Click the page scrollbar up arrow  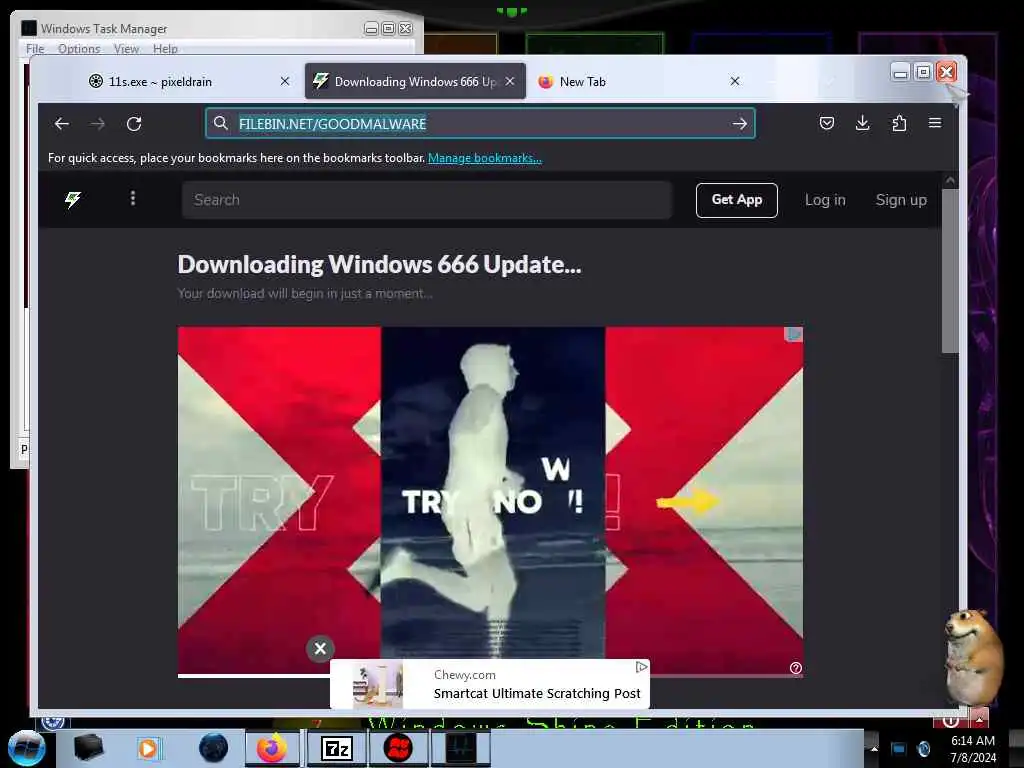point(950,180)
